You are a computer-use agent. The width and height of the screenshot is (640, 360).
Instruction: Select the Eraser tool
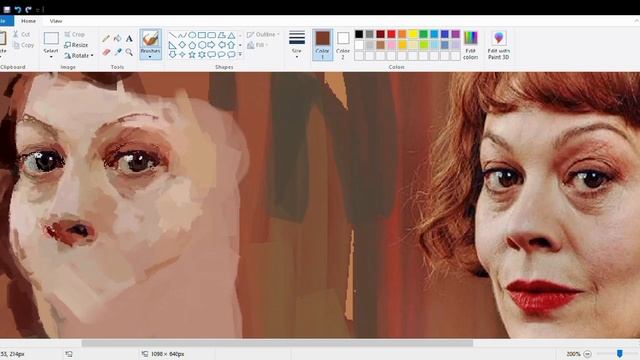(106, 52)
